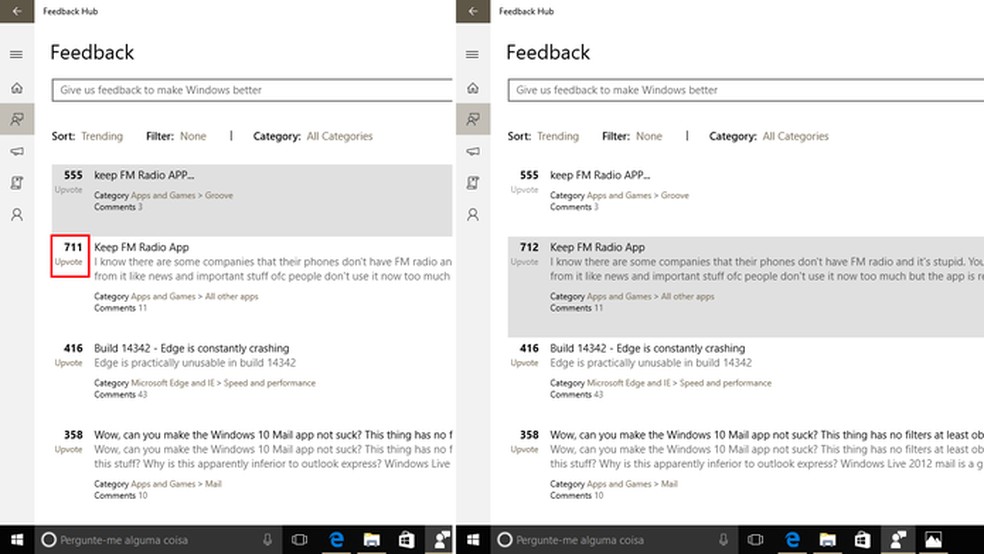Open Announcements megaphone icon in right window sidebar
984x554 pixels.
pos(472,151)
